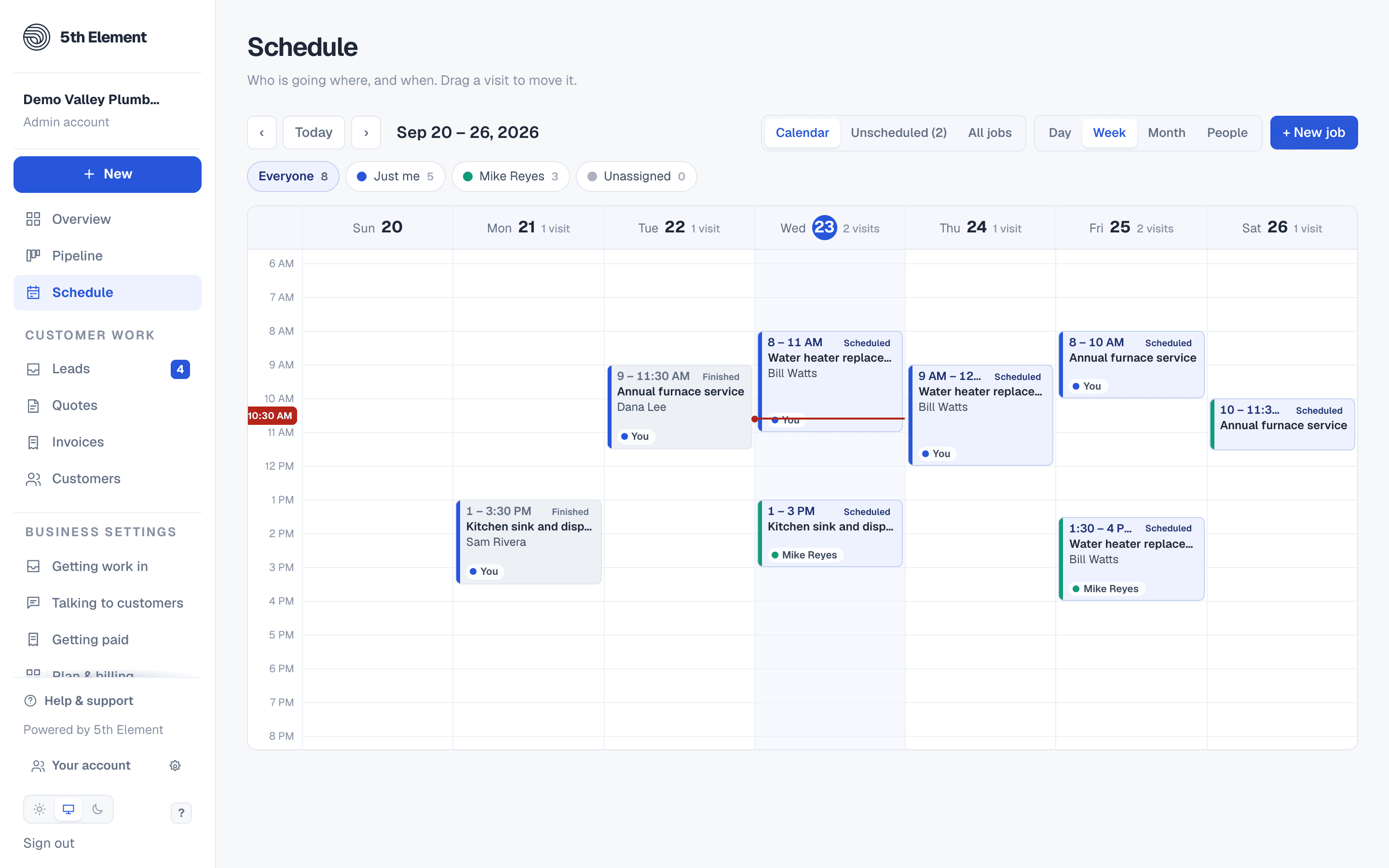Filter schedule by Everyone

pyautogui.click(x=293, y=176)
